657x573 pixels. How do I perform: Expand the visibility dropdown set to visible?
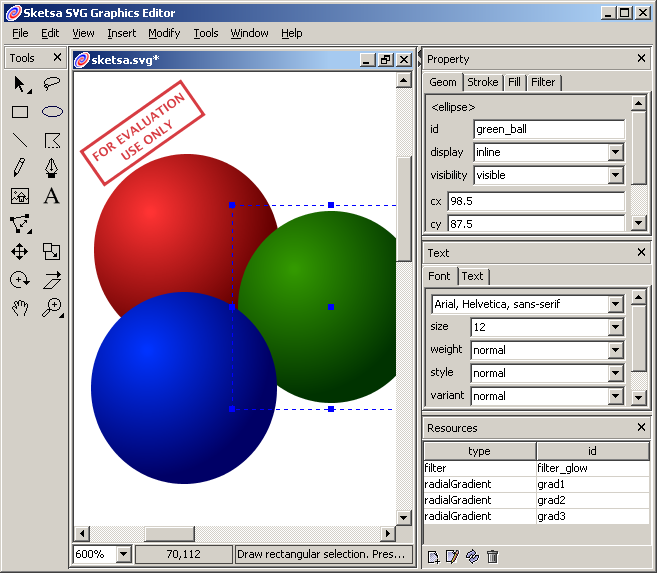tap(616, 175)
